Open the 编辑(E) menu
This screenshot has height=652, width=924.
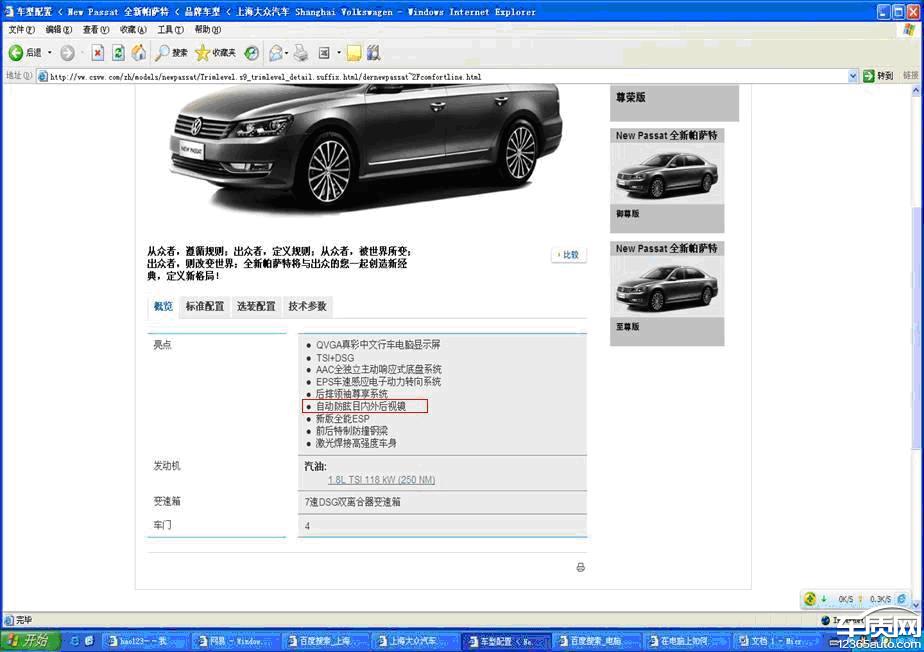pos(58,29)
